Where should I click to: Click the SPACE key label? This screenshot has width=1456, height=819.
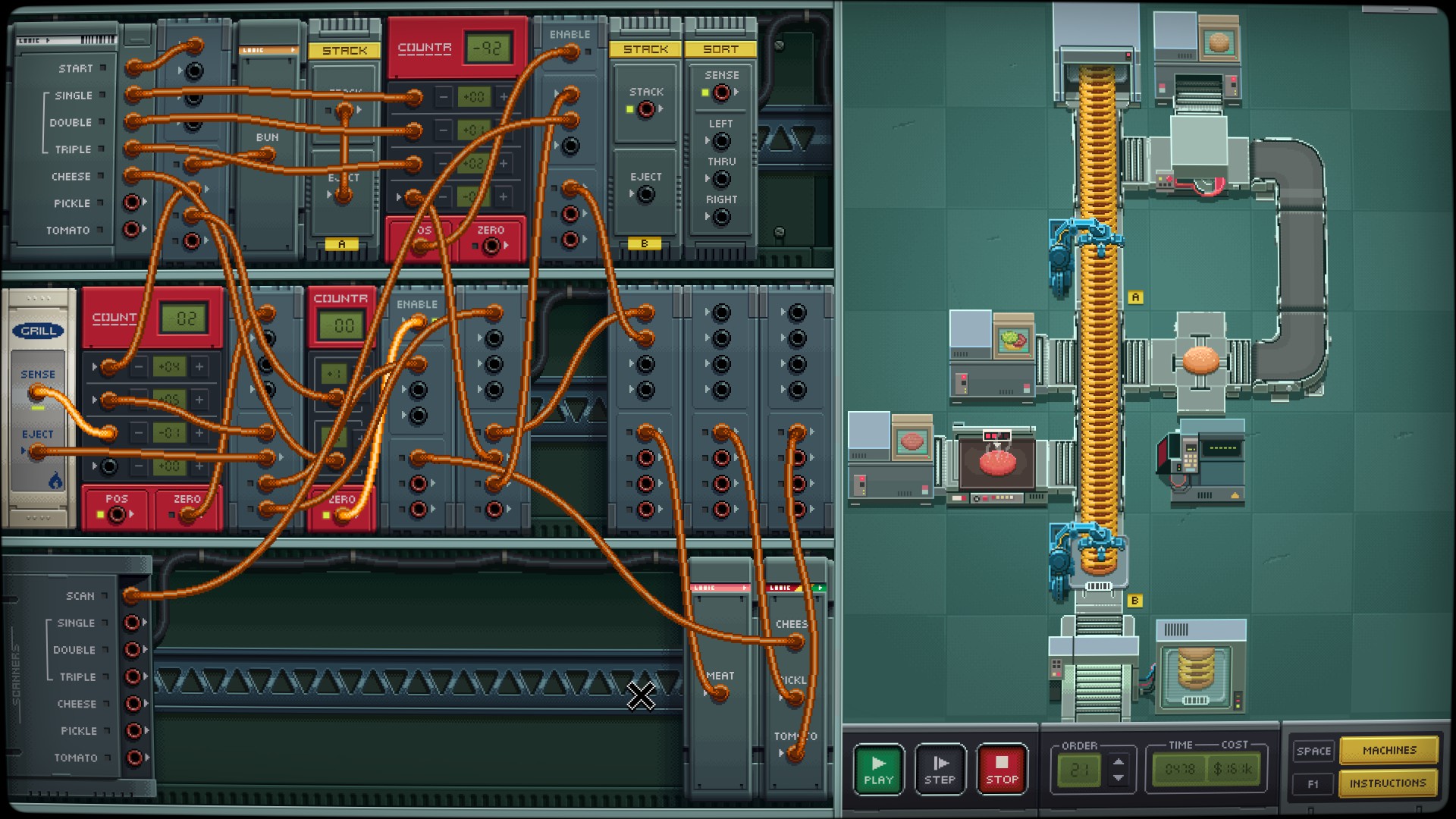[x=1313, y=751]
